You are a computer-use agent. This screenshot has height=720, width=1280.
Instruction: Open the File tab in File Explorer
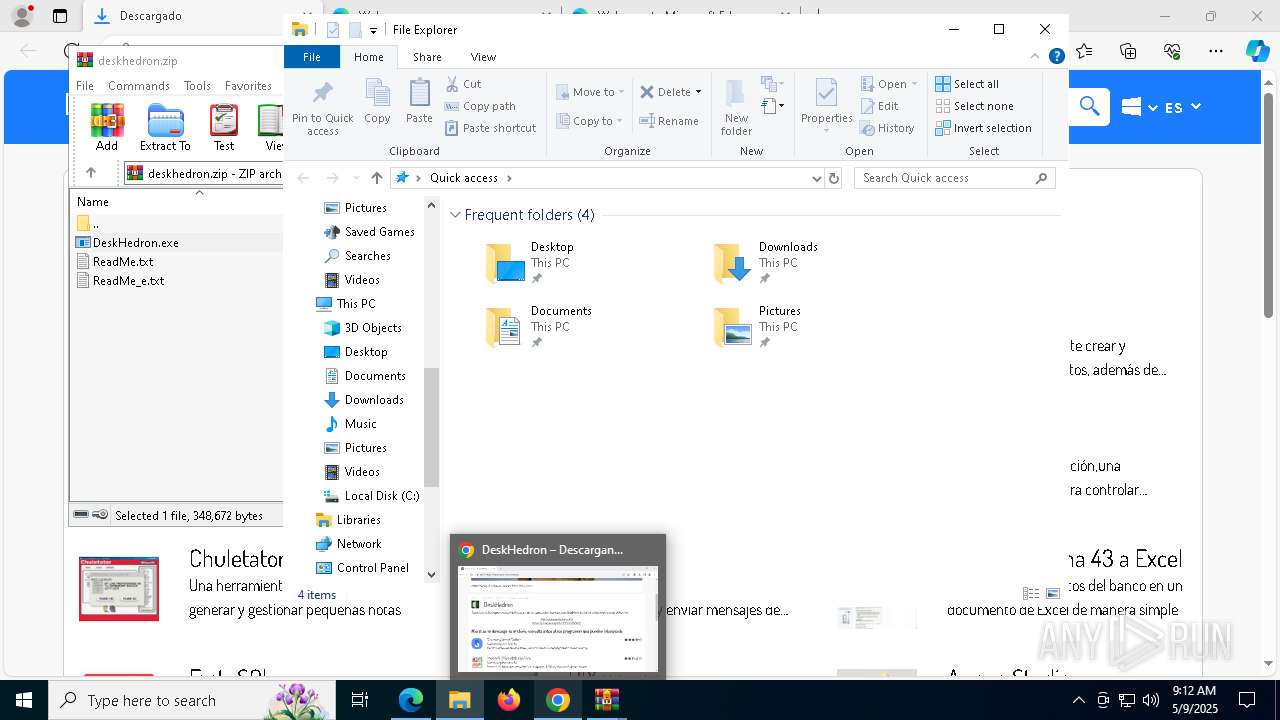312,57
